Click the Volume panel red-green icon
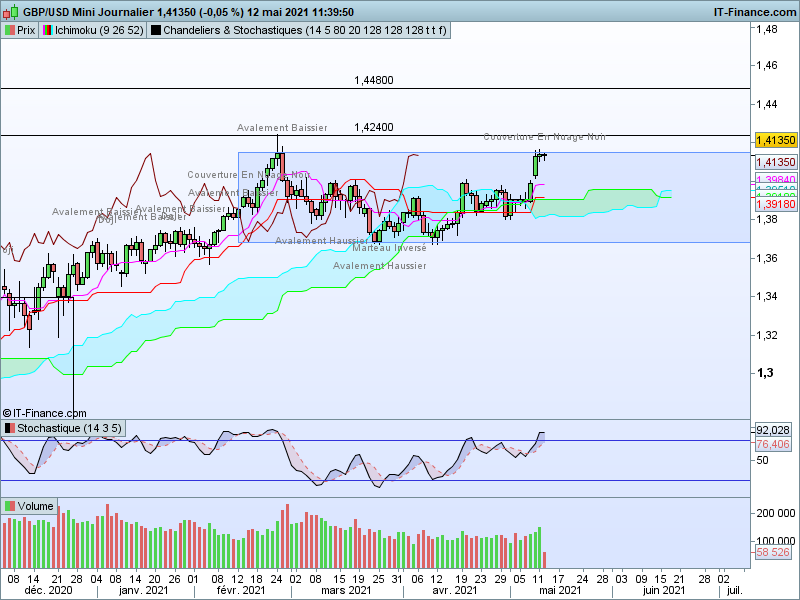The image size is (800, 600). (10, 506)
